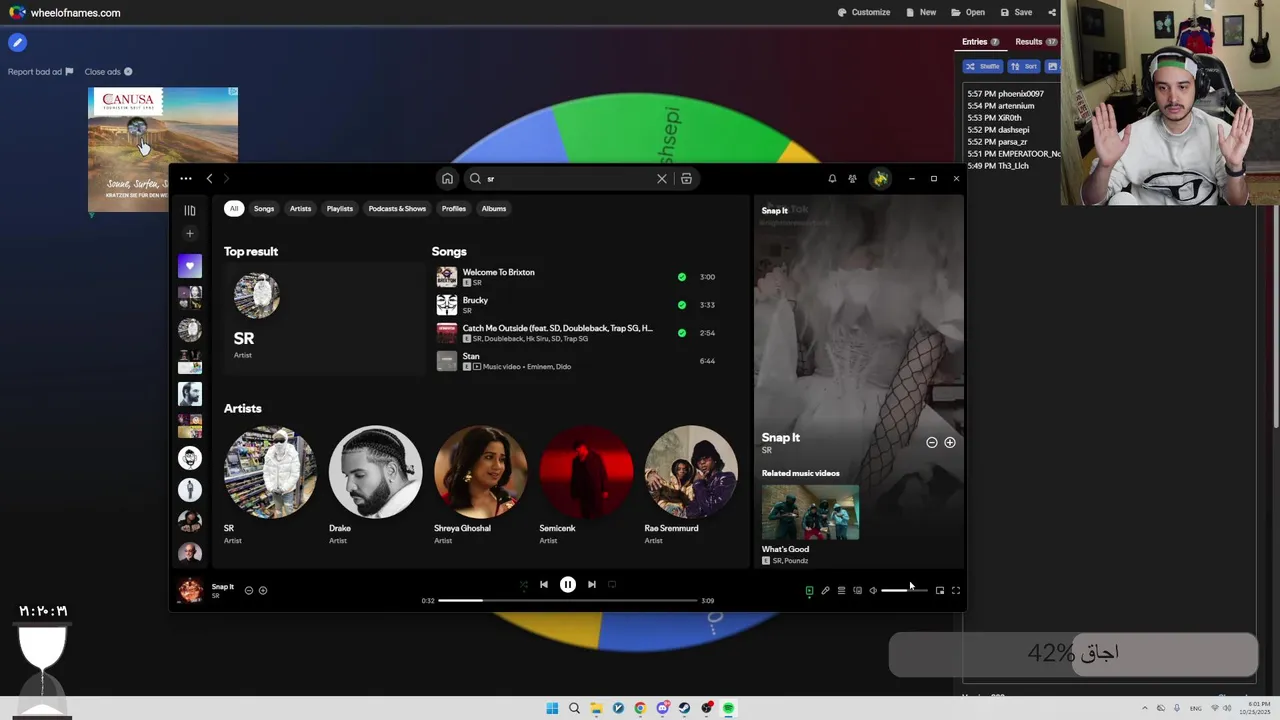The image size is (1280, 720).
Task: Create a playlist with the plus icon
Action: [x=190, y=234]
